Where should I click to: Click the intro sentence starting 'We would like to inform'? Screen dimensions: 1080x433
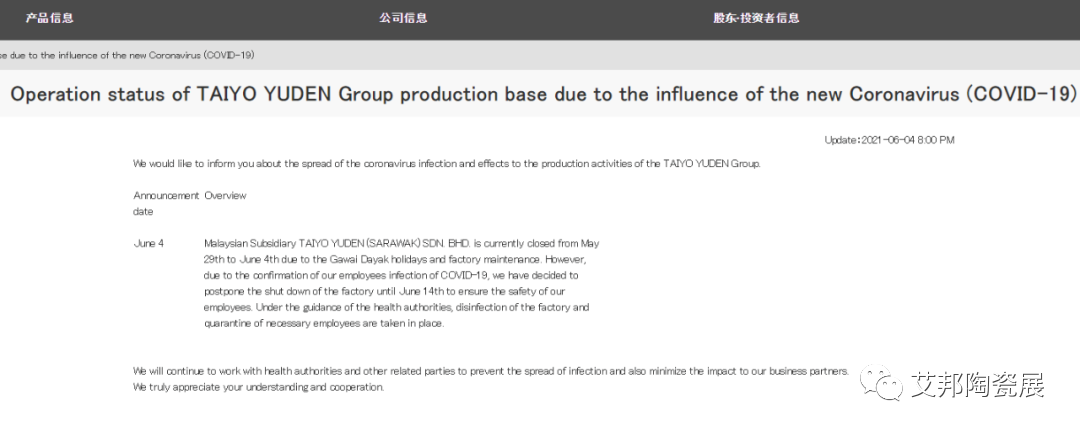[x=446, y=164]
